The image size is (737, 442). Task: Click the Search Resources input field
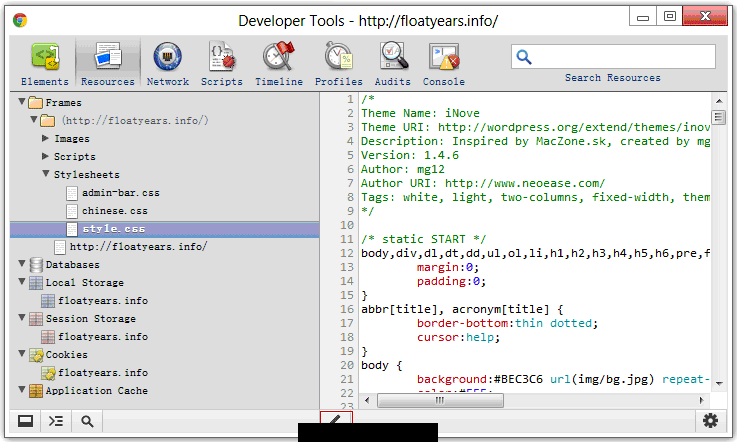pyautogui.click(x=613, y=57)
